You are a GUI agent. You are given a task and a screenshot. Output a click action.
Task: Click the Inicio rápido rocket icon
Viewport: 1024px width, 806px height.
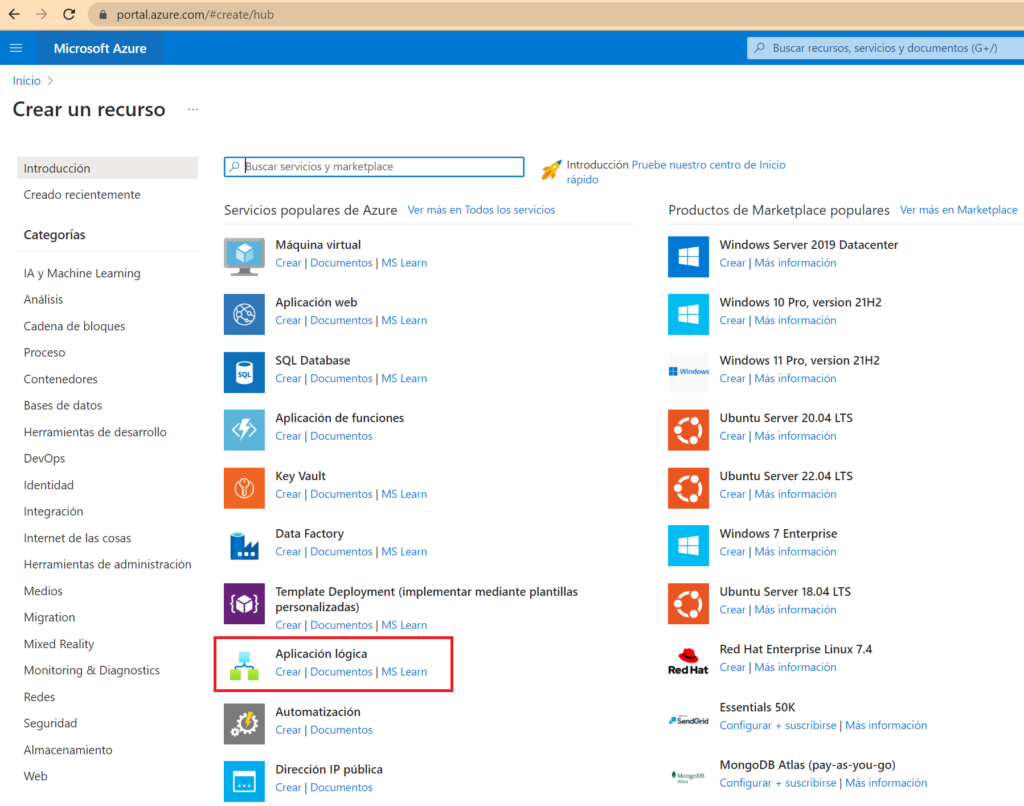click(551, 170)
